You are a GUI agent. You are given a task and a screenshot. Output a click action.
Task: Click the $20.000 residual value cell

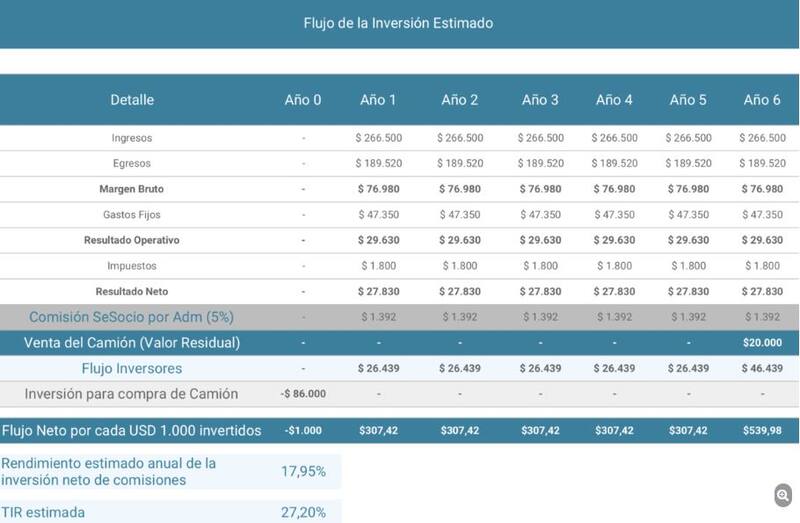tap(762, 343)
